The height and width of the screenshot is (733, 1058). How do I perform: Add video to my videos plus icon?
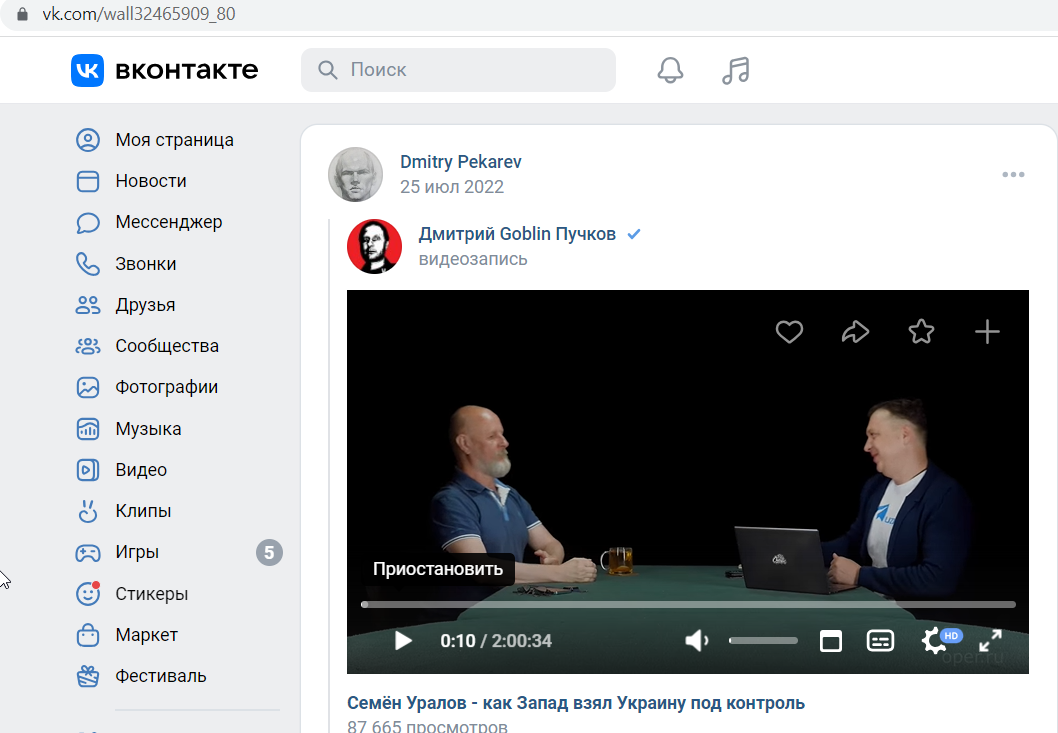[x=987, y=331]
